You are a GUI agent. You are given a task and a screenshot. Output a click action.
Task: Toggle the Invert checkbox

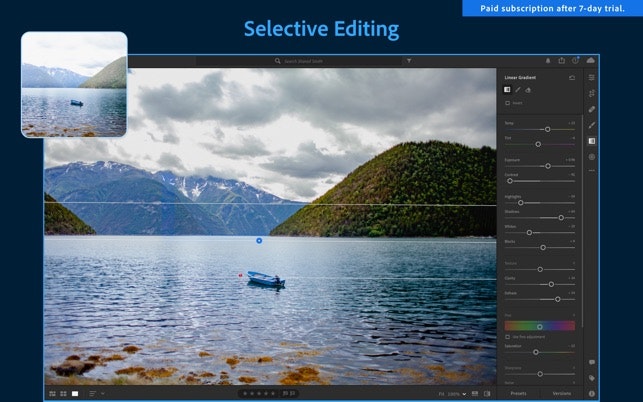(508, 103)
